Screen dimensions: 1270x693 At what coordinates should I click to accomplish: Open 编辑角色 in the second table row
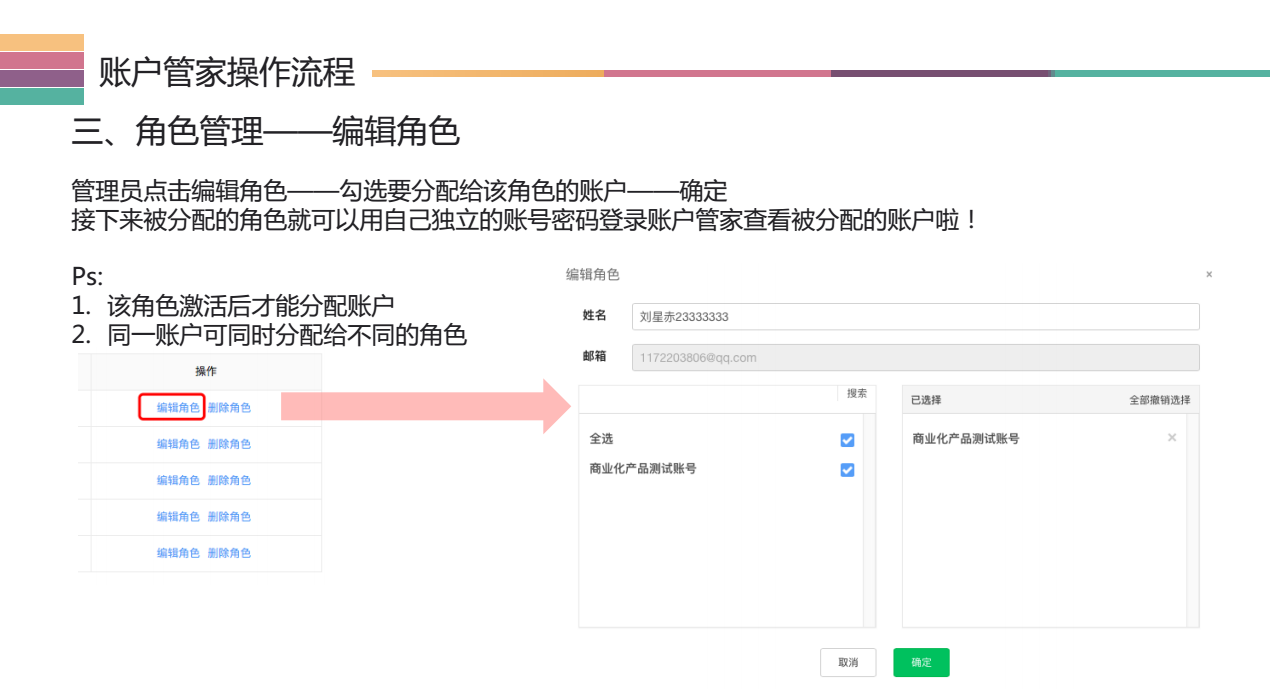[178, 443]
